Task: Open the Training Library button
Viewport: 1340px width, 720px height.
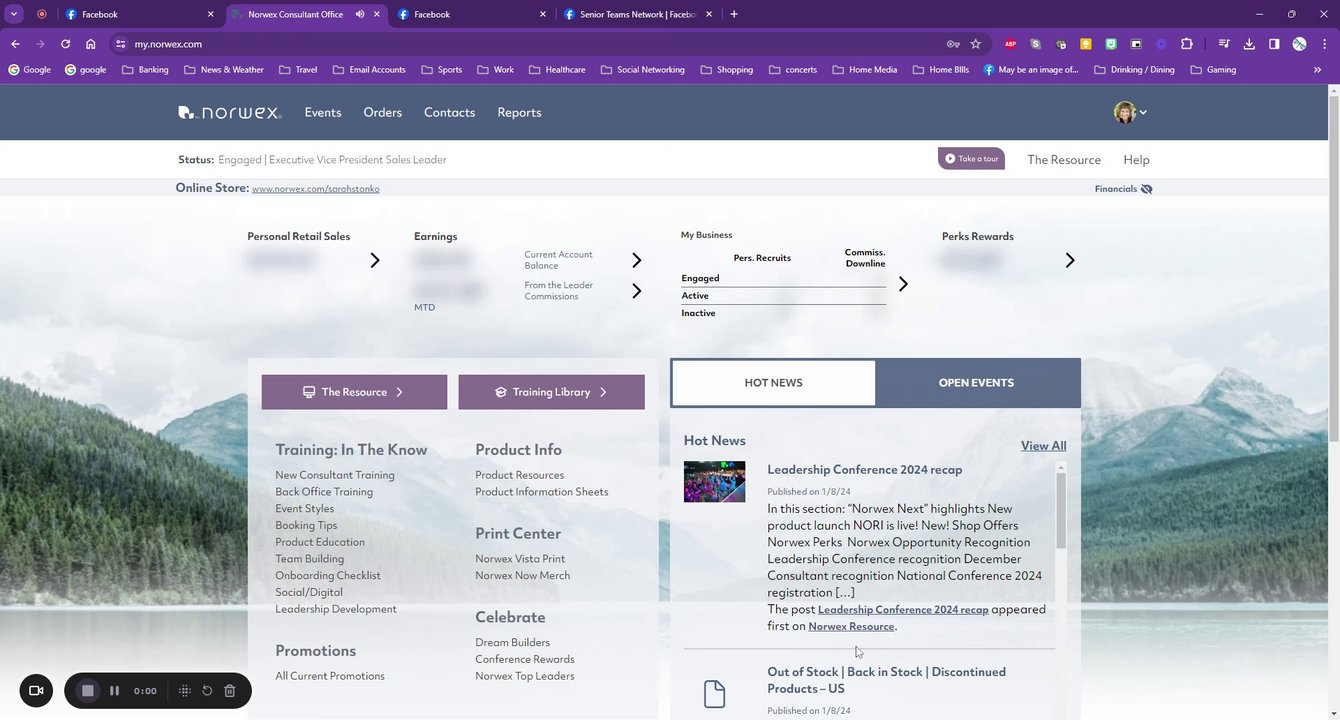Action: 551,392
